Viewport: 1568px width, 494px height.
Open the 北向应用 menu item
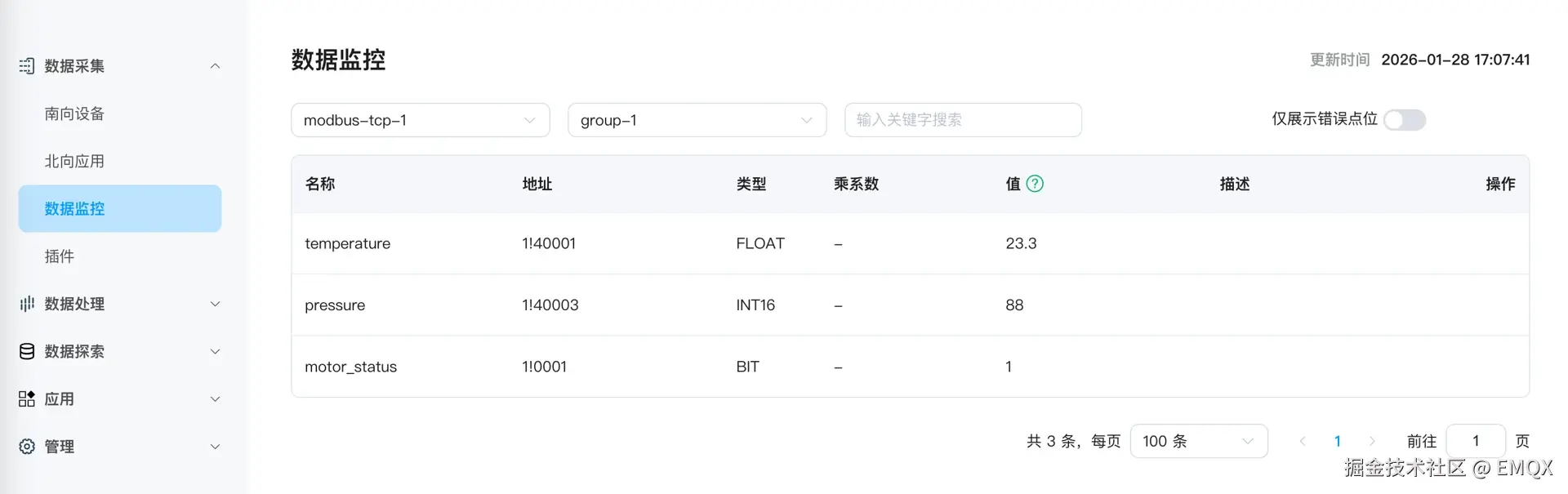coord(74,161)
